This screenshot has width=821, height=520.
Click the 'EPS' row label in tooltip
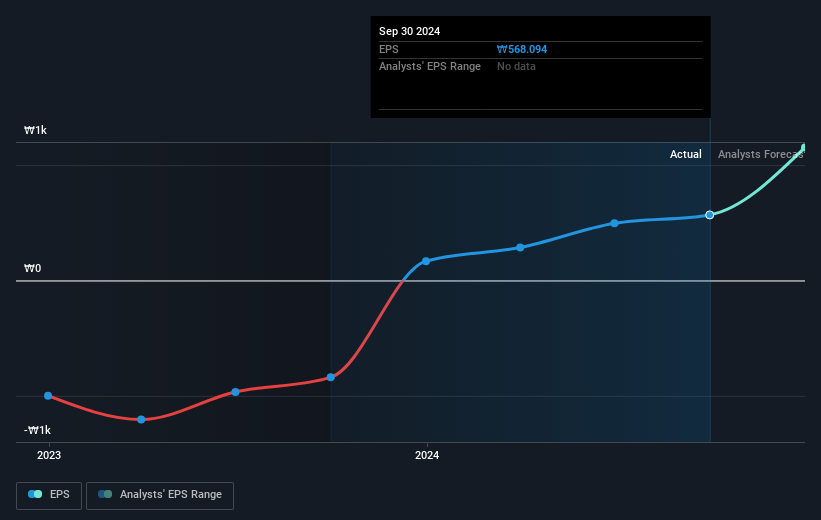tap(389, 49)
